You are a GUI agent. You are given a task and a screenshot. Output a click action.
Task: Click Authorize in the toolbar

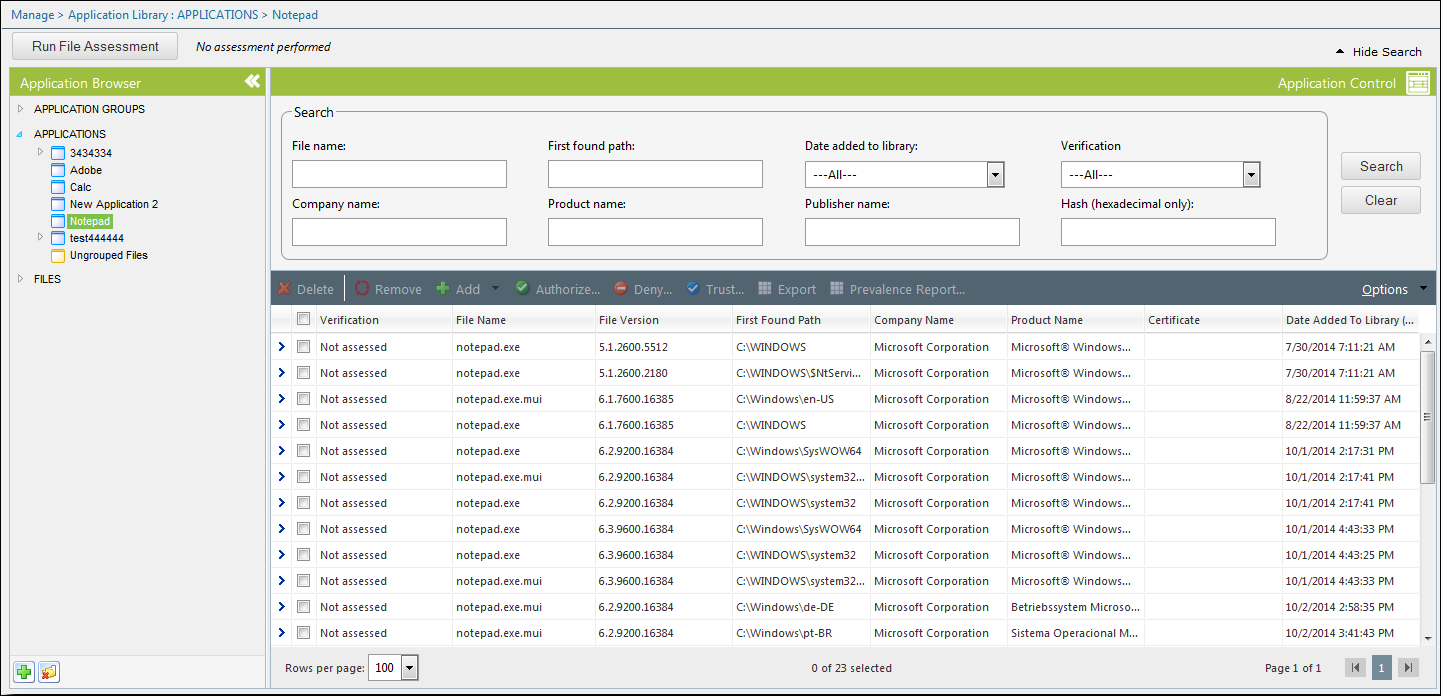(x=557, y=289)
